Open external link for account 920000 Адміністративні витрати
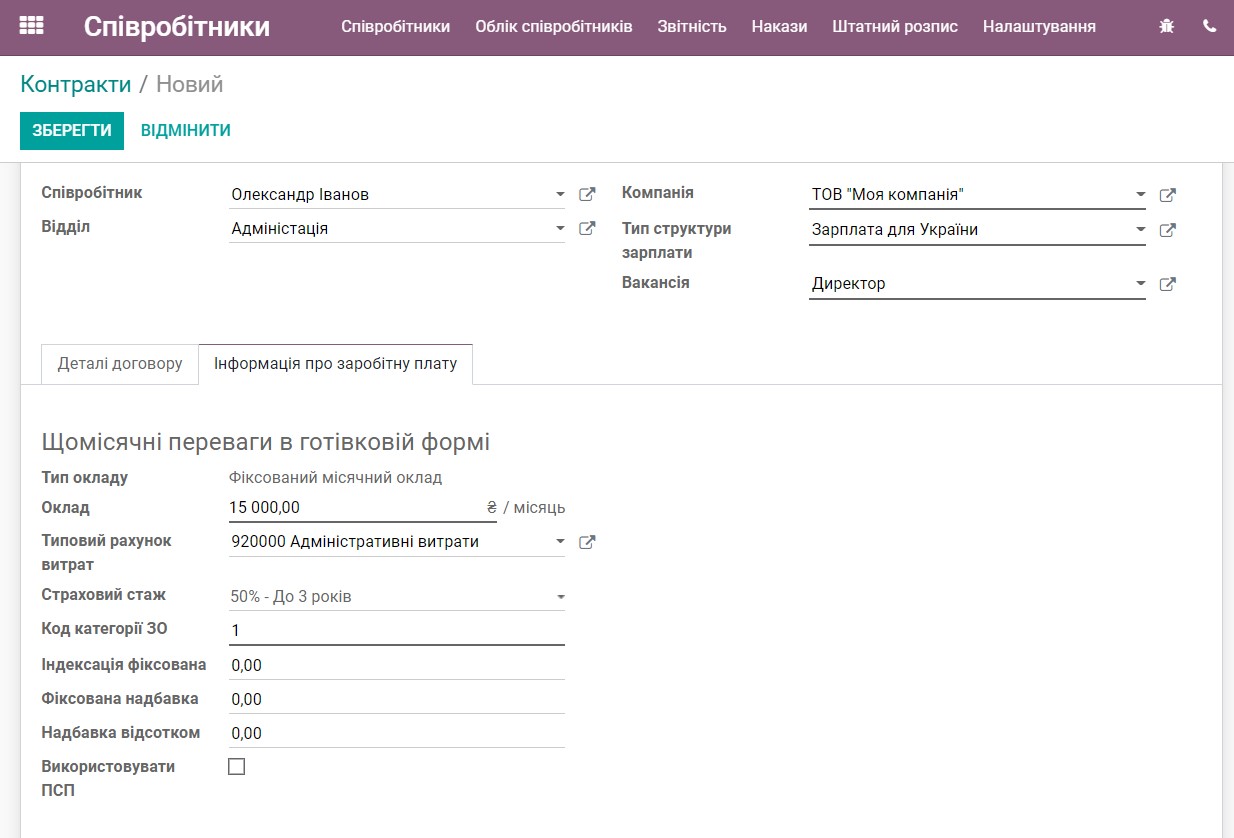The image size is (1234, 838). pyautogui.click(x=587, y=542)
